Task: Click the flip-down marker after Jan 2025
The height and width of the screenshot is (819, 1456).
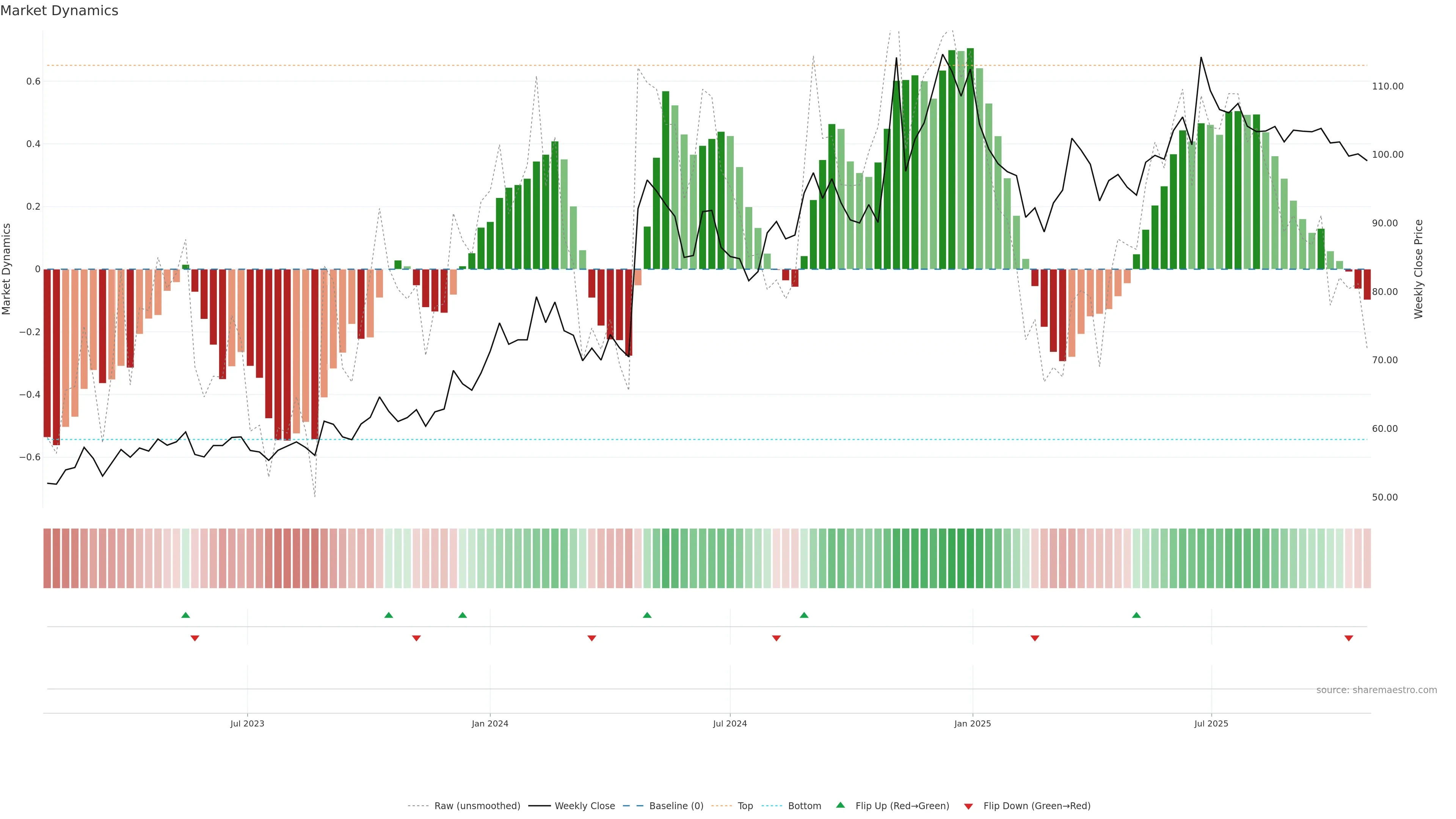Action: pyautogui.click(x=1035, y=638)
